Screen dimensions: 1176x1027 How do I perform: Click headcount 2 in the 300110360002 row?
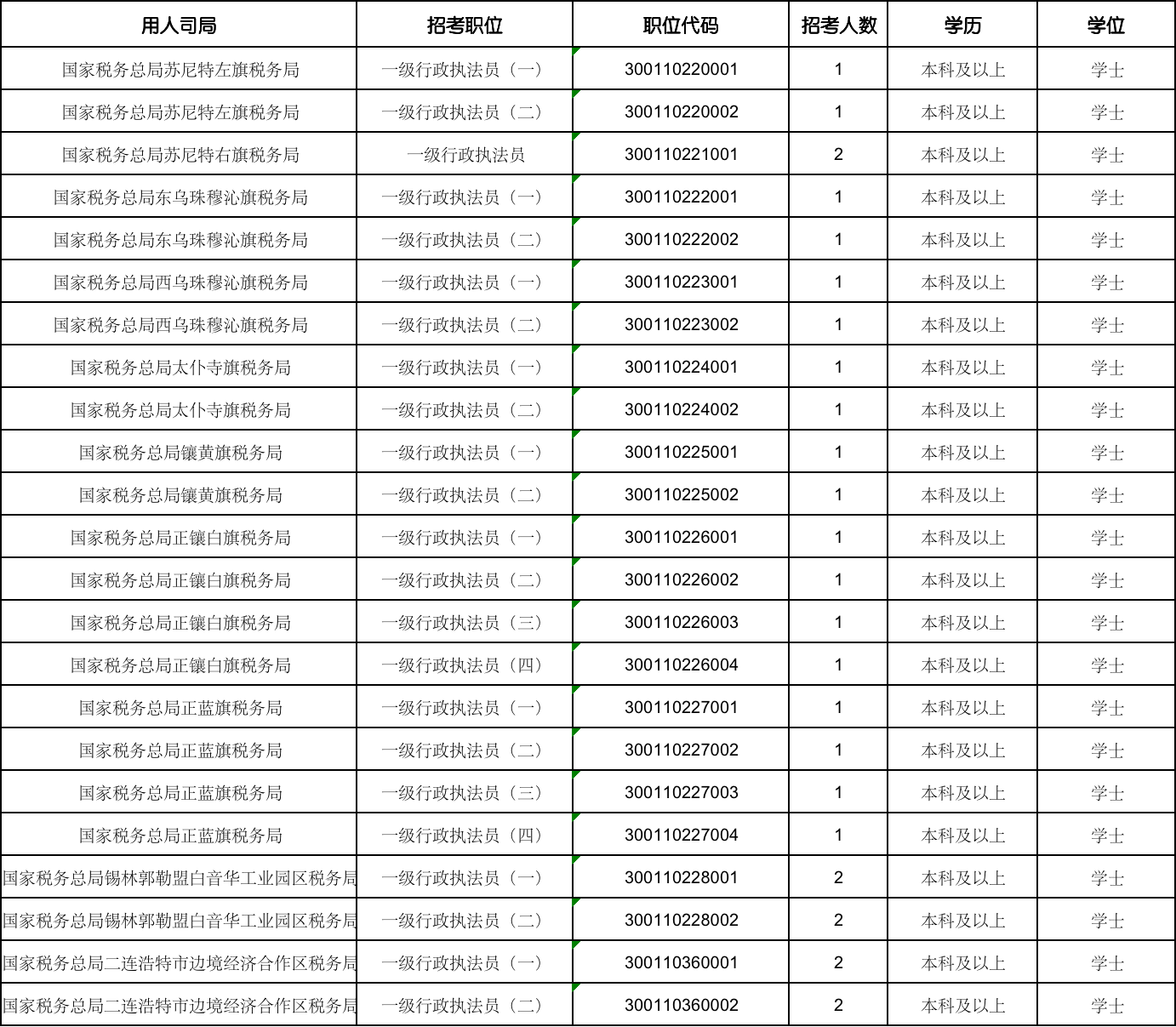[838, 1005]
